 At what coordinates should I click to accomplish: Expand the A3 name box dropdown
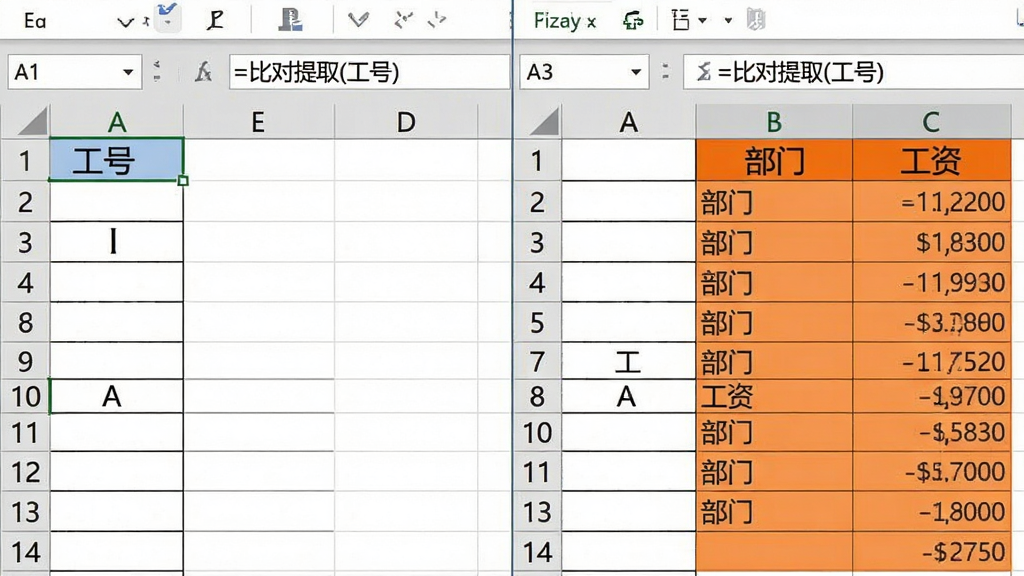(635, 72)
